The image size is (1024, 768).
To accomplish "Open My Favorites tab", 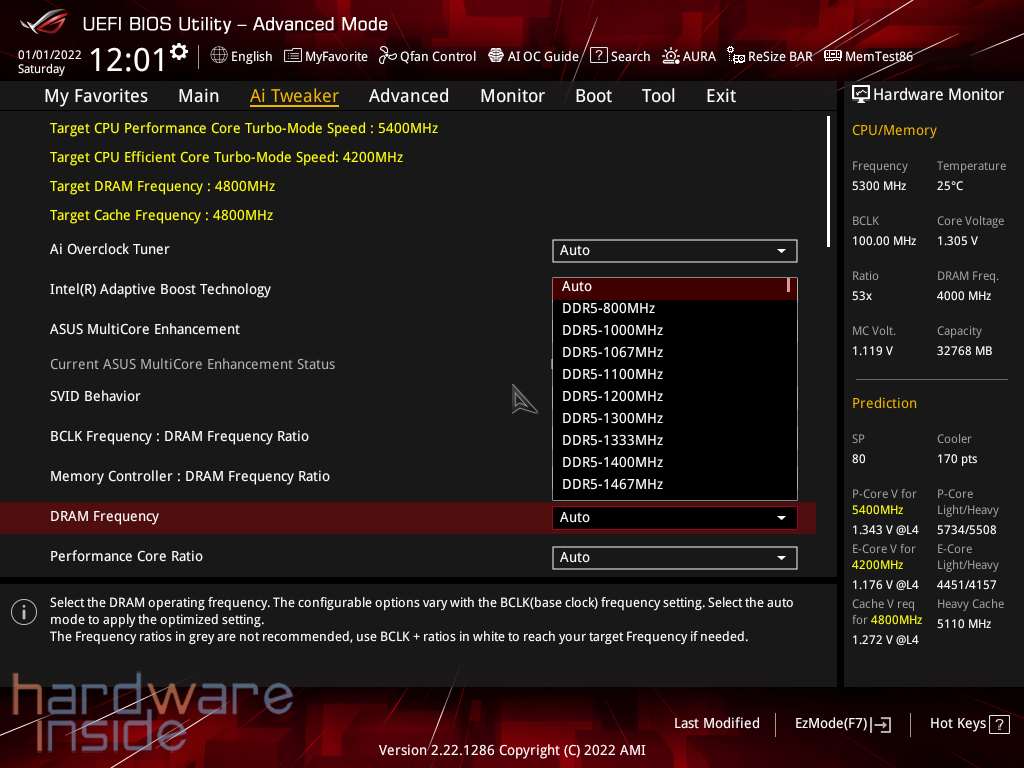I will pyautogui.click(x=96, y=96).
